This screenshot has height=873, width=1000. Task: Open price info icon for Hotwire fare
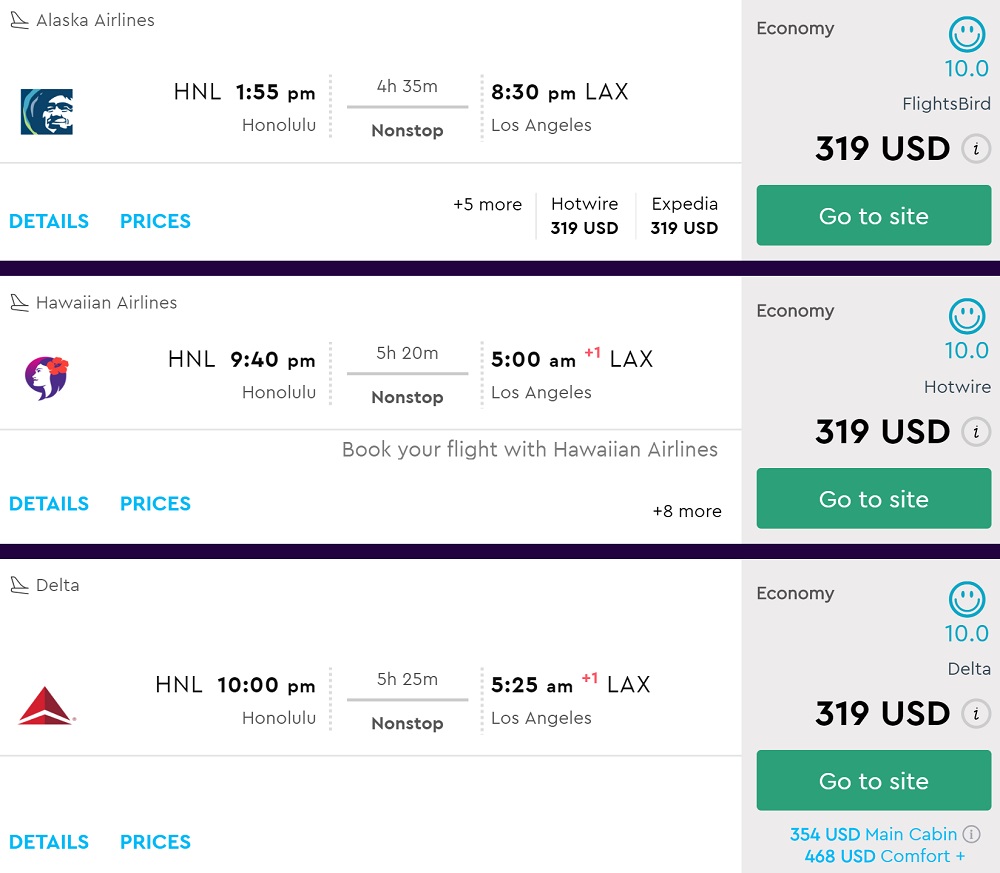pos(976,432)
